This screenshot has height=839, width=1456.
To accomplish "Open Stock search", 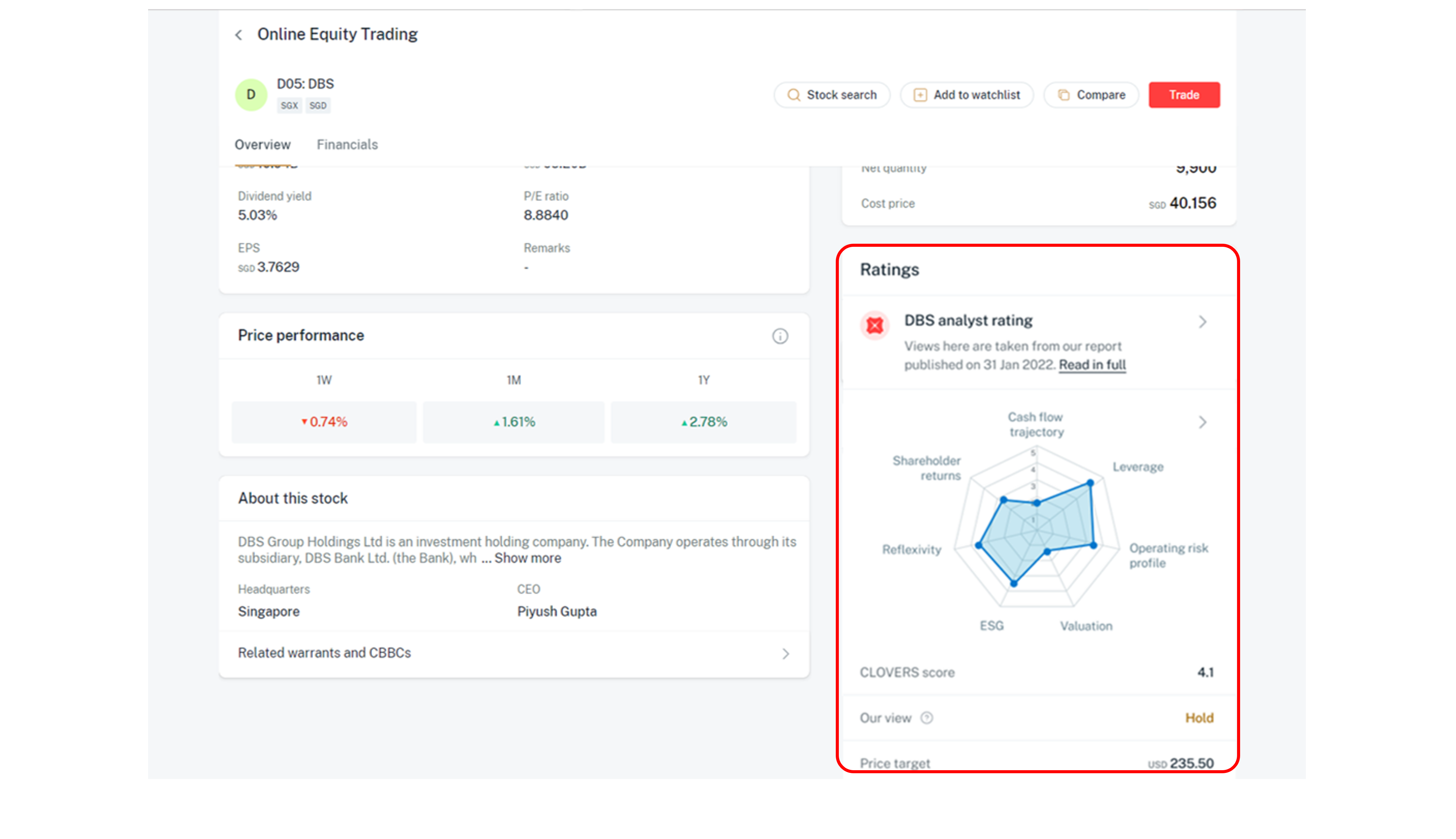I will point(832,95).
